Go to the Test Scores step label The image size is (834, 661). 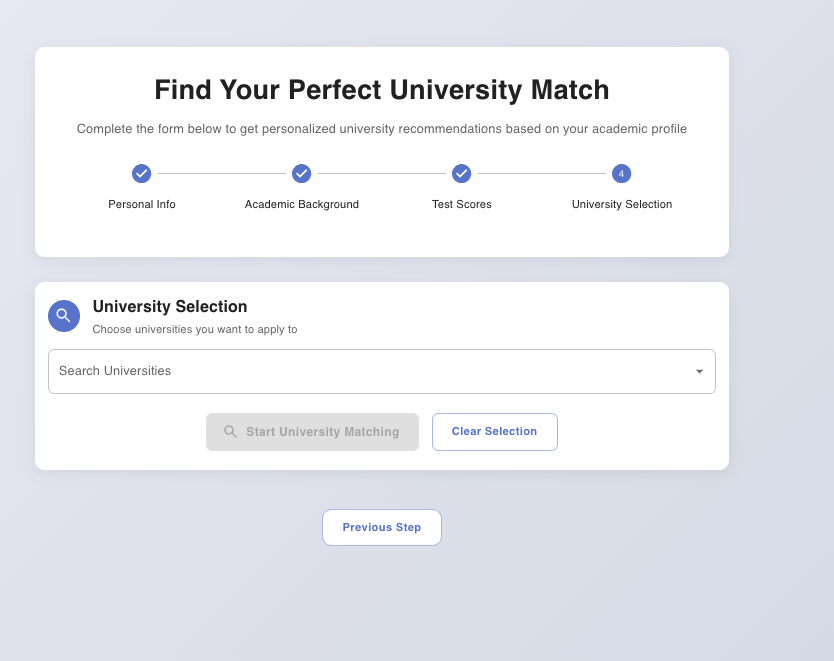tap(462, 204)
